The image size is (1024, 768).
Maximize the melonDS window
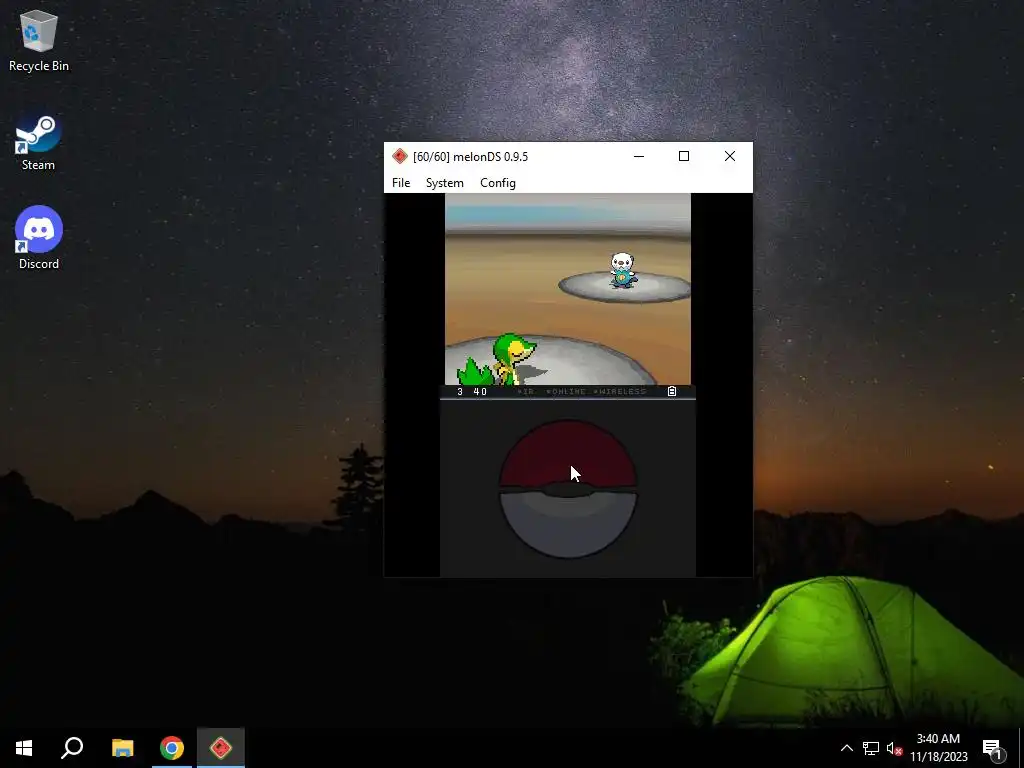[684, 156]
